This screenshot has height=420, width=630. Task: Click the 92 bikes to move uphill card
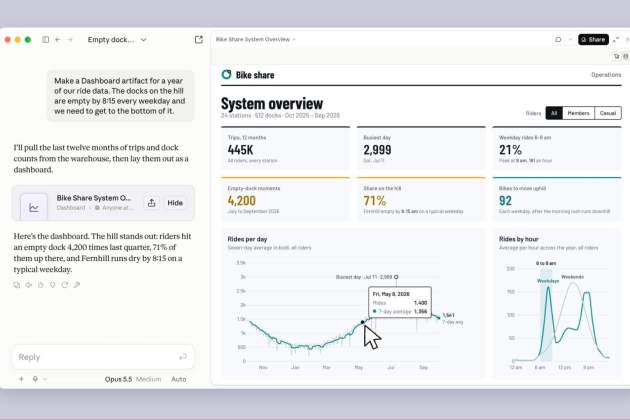coord(557,199)
